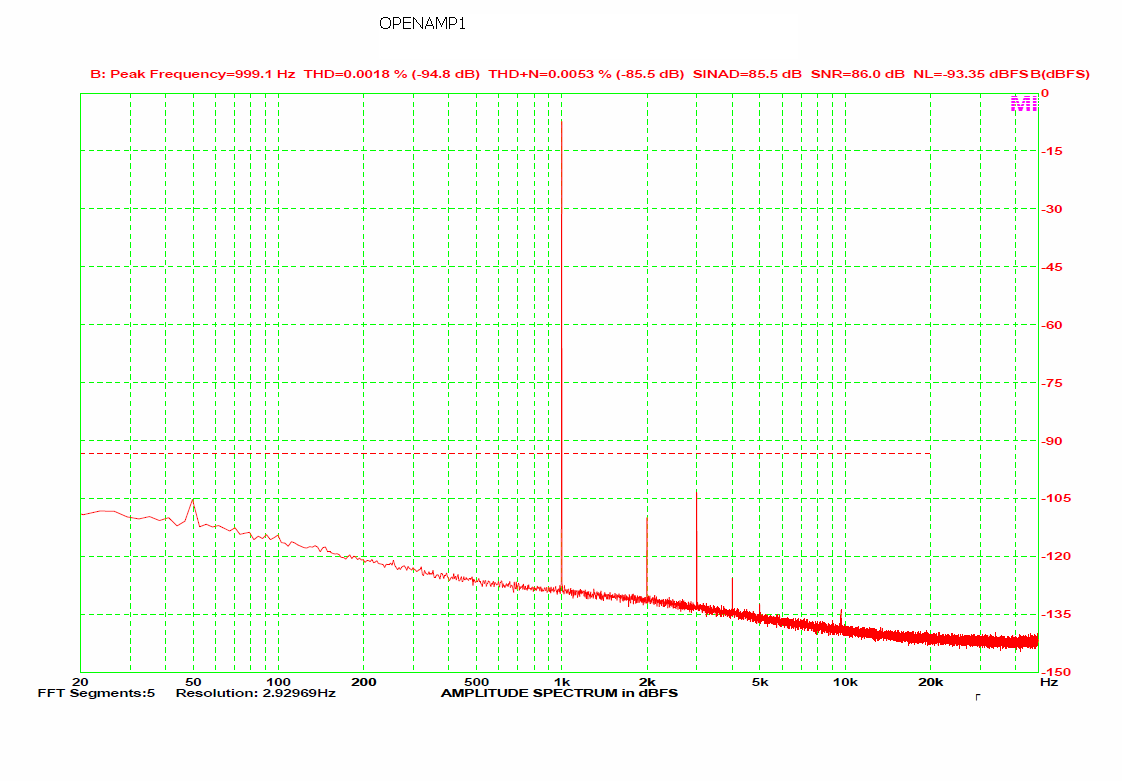This screenshot has width=1122, height=781.
Task: Click the -150 Y-axis label
Action: pyautogui.click(x=1055, y=672)
